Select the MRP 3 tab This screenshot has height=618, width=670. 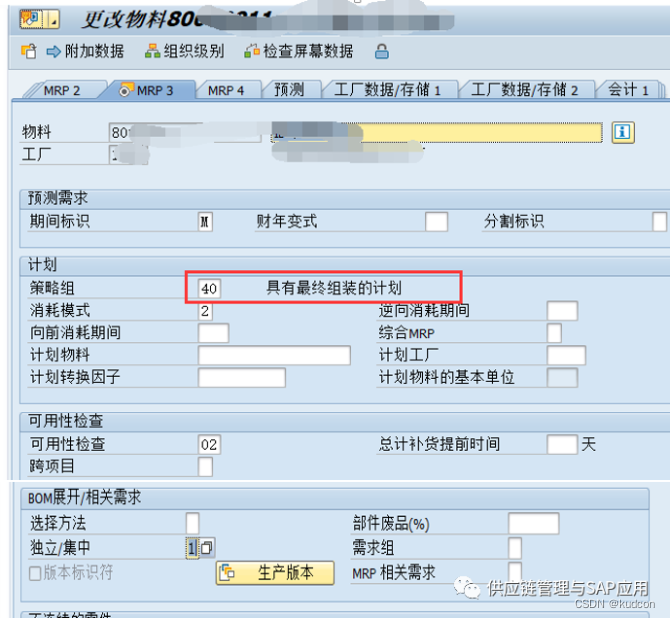point(147,91)
